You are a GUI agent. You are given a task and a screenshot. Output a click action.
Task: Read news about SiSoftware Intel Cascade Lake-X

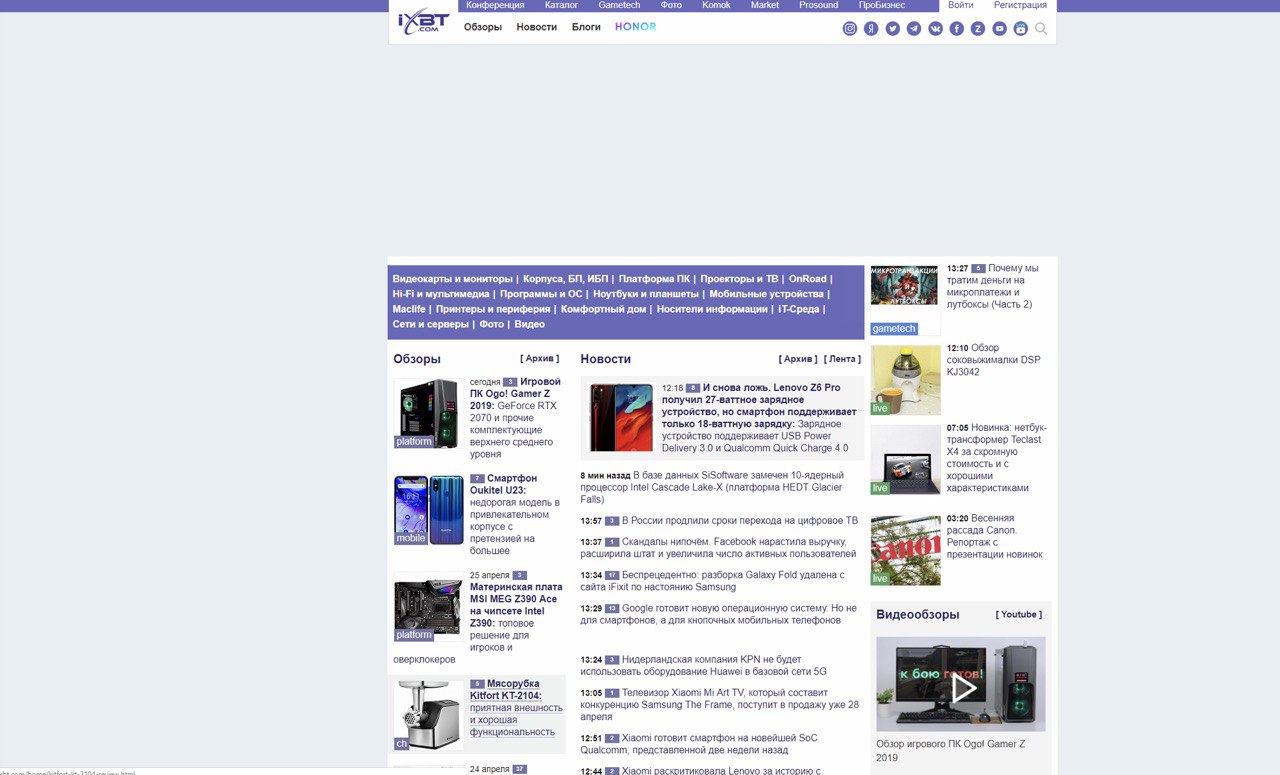tap(712, 487)
